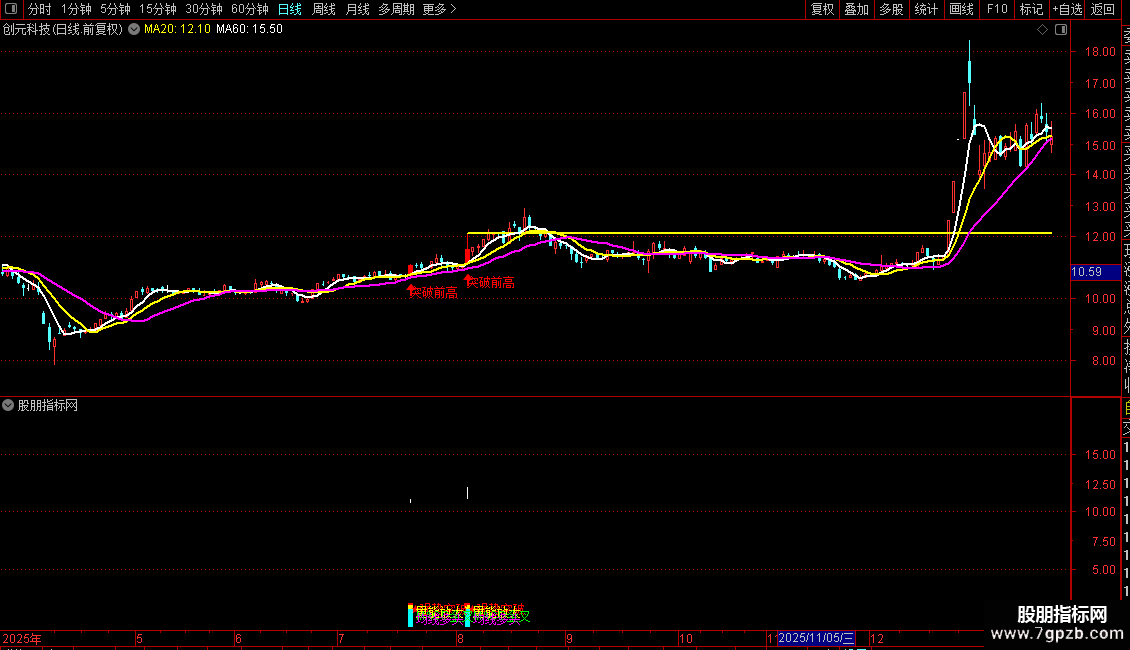Click the 8.00 price axis label
This screenshot has height=650, width=1130.
(x=1103, y=361)
